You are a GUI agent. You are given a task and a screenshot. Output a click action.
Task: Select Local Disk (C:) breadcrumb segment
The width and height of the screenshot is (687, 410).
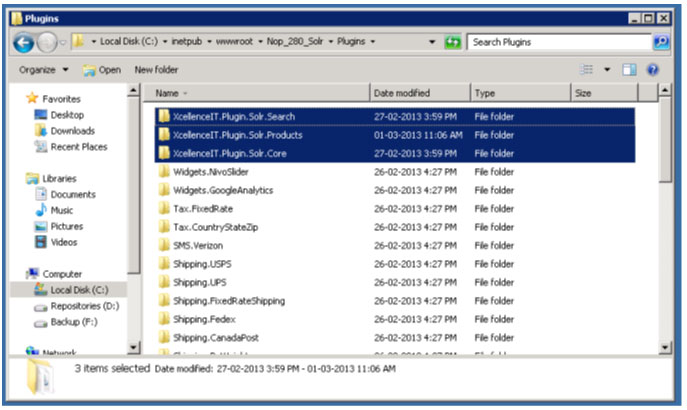click(x=129, y=41)
